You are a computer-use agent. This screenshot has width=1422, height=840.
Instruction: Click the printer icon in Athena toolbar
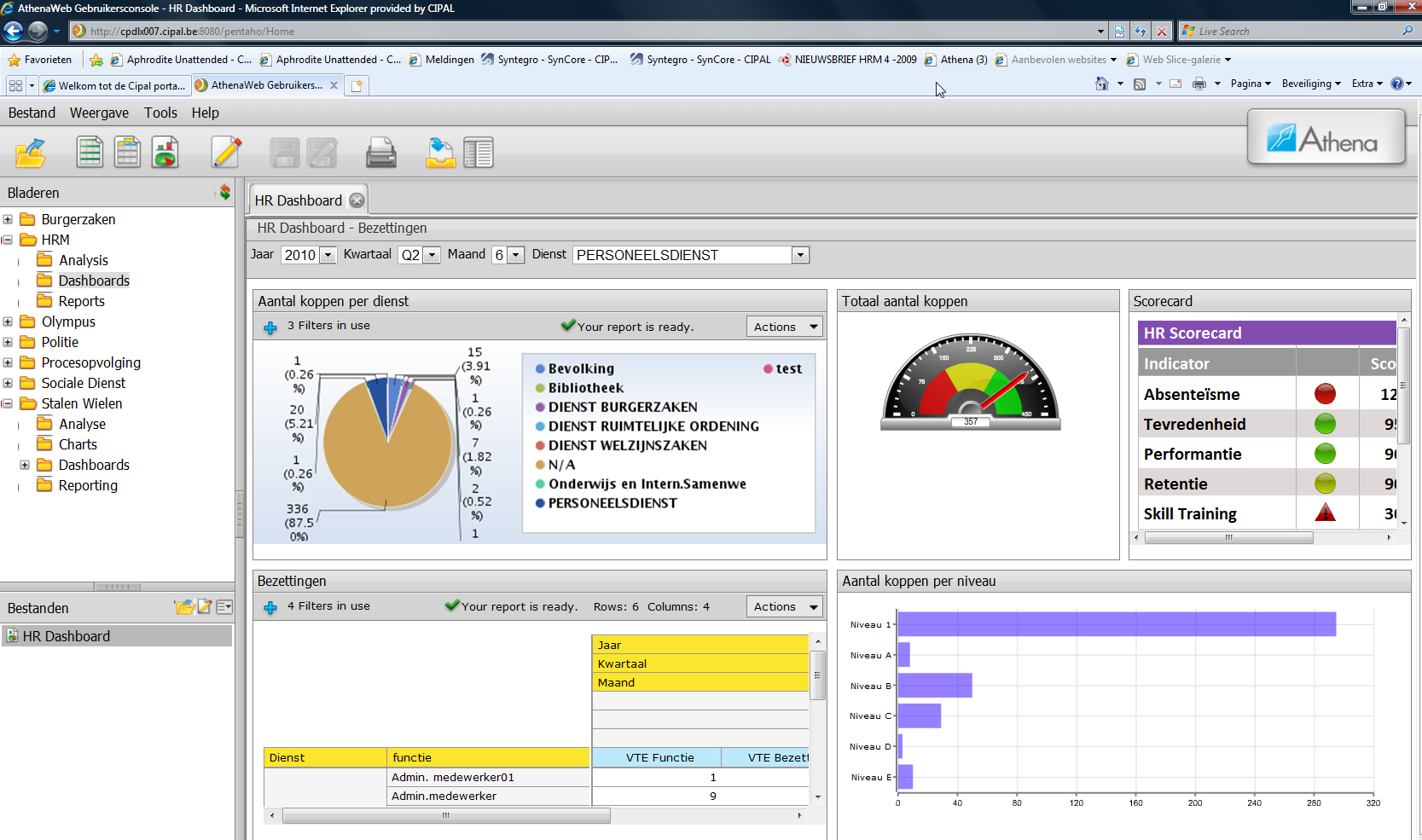380,153
